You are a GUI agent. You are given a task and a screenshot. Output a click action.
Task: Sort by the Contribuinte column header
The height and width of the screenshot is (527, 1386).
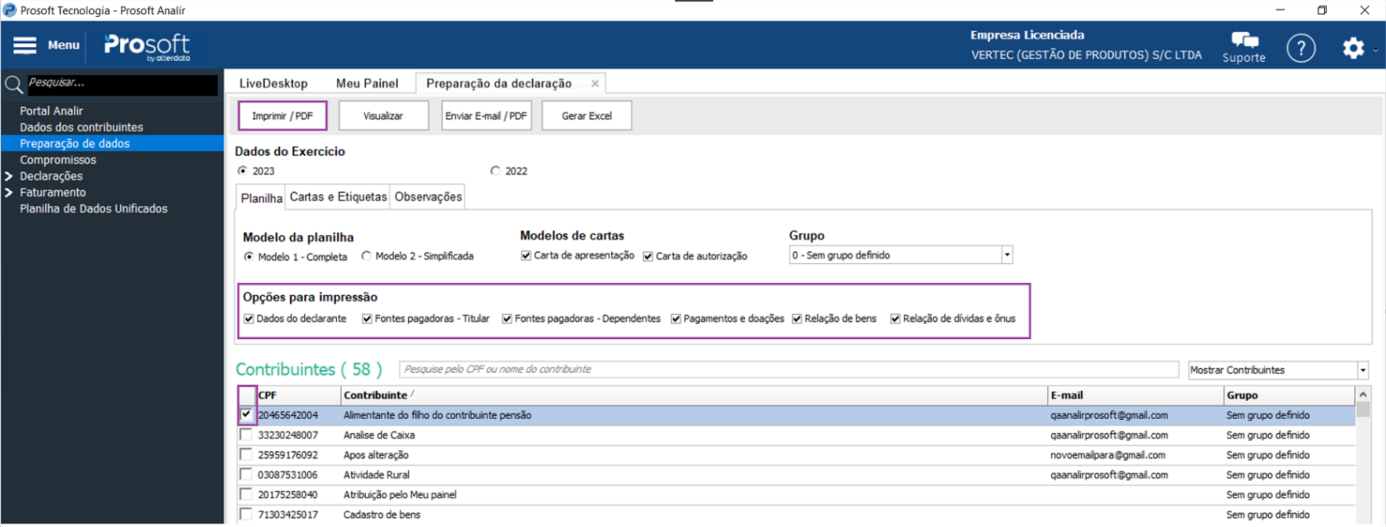point(694,395)
